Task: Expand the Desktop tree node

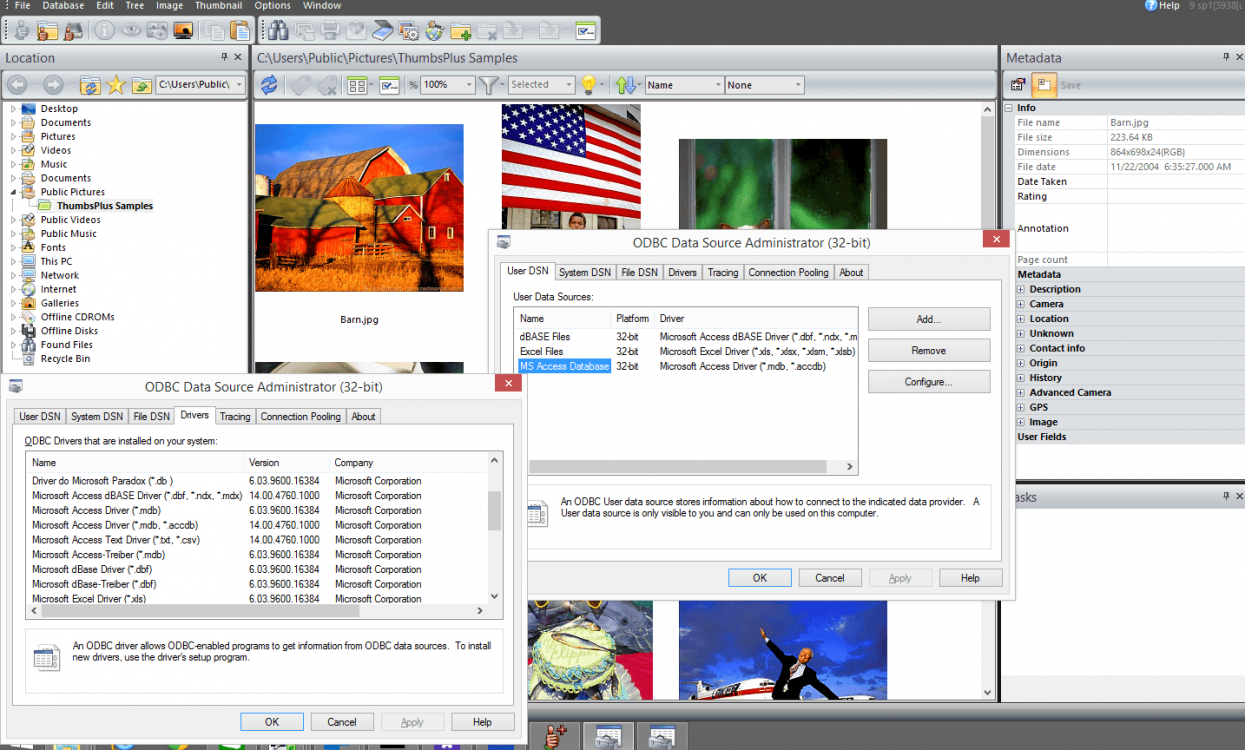Action: click(x=14, y=108)
